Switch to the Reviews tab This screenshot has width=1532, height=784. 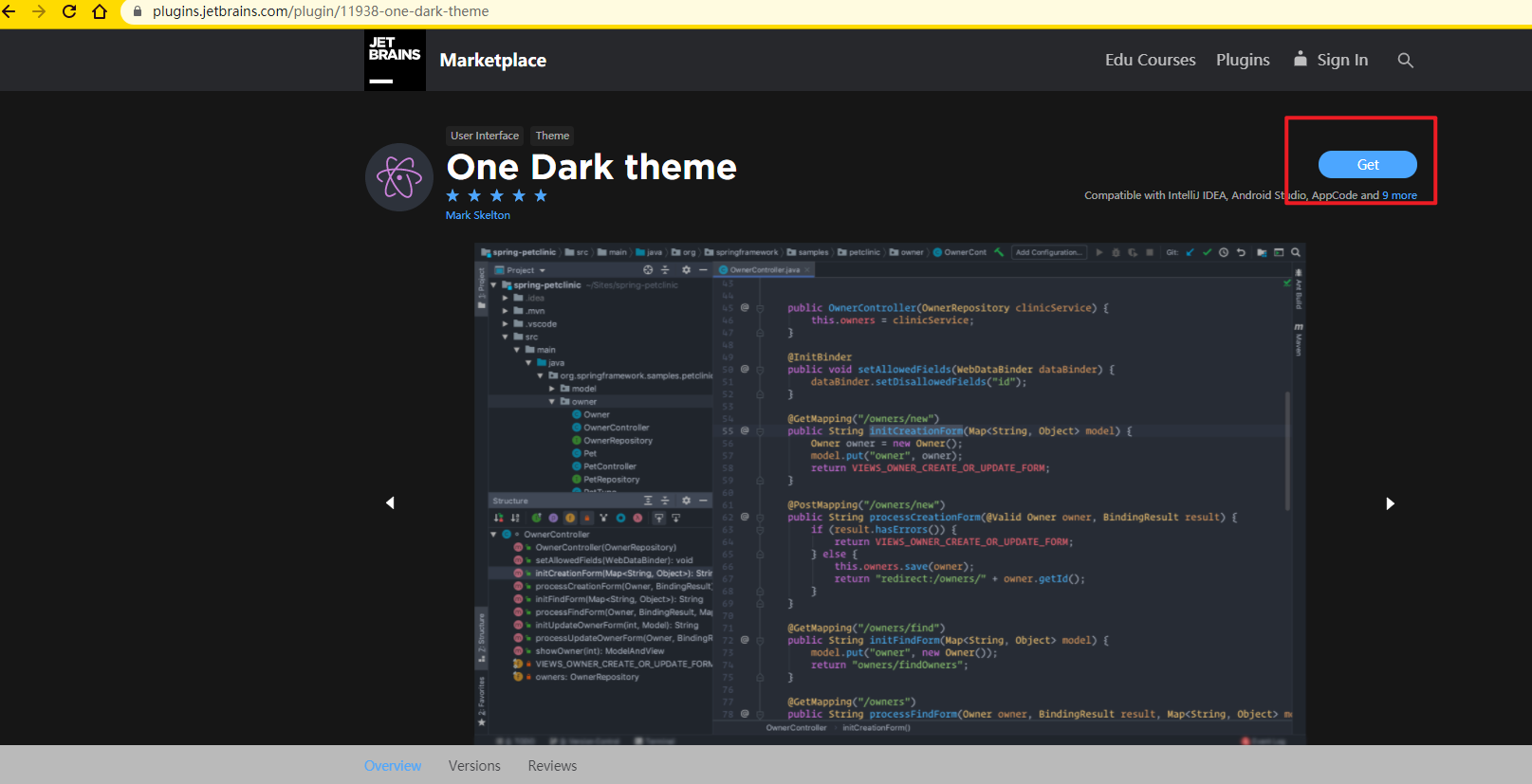point(552,766)
